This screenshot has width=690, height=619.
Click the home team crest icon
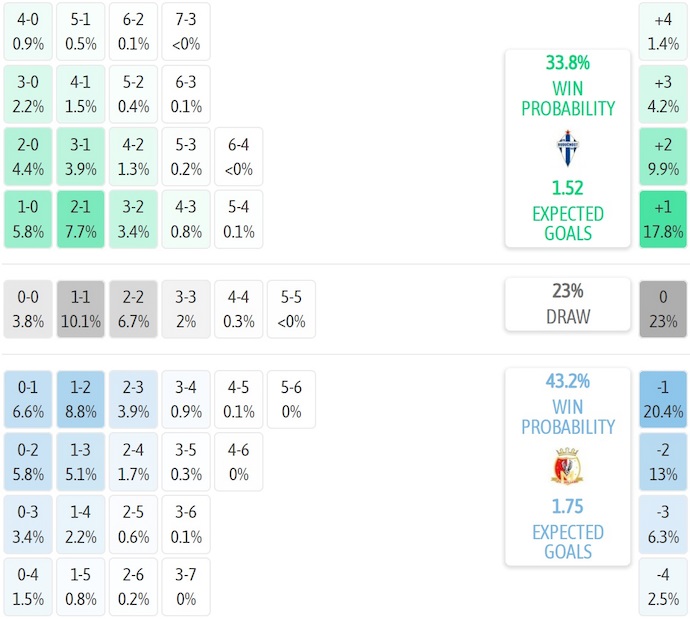pos(567,148)
